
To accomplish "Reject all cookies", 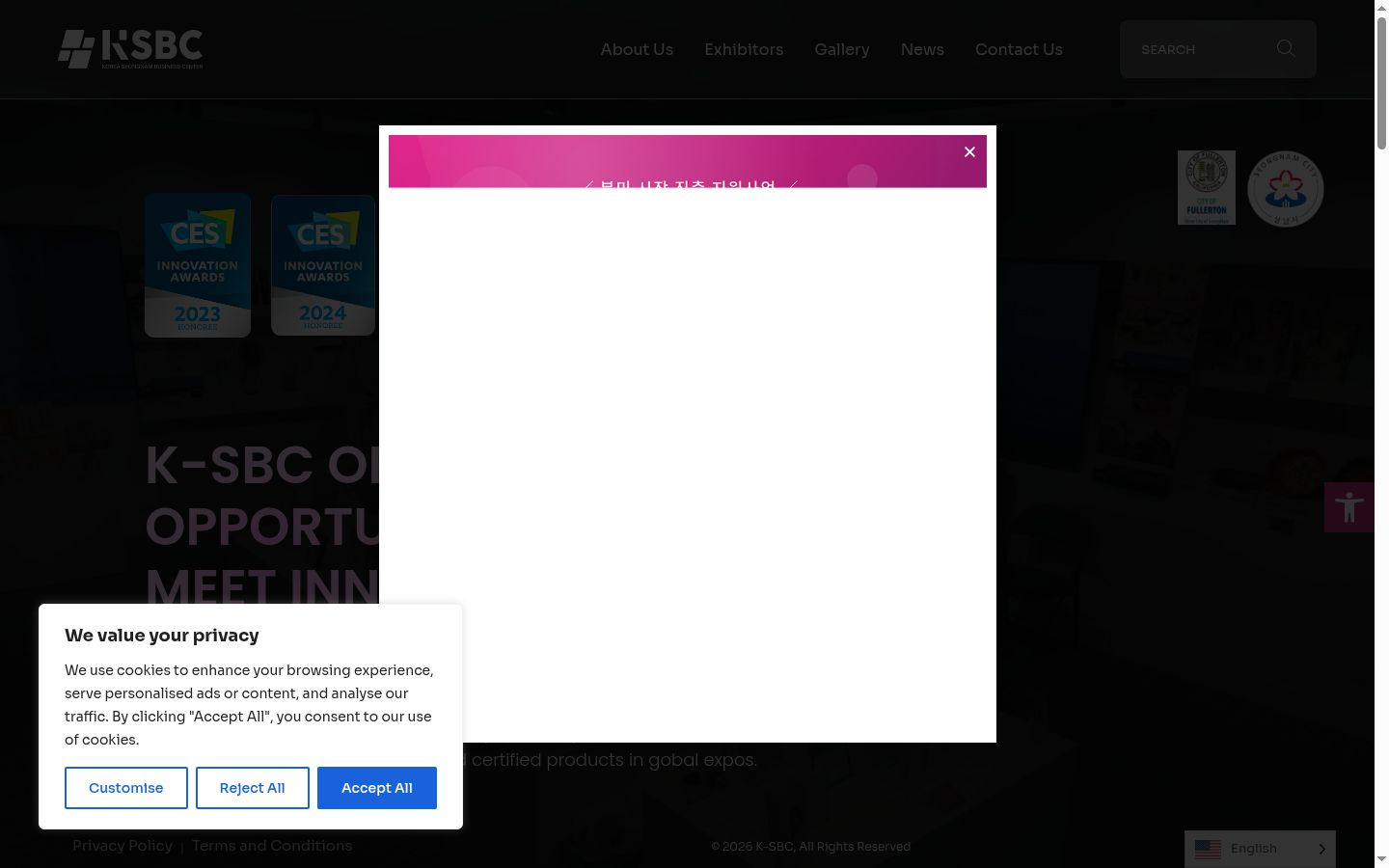I will pyautogui.click(x=253, y=788).
